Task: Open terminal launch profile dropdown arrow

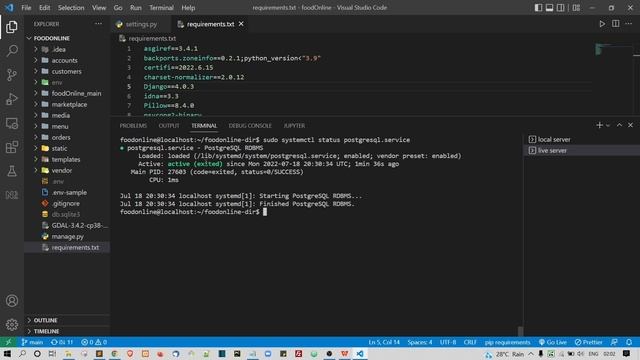Action: pyautogui.click(x=608, y=125)
